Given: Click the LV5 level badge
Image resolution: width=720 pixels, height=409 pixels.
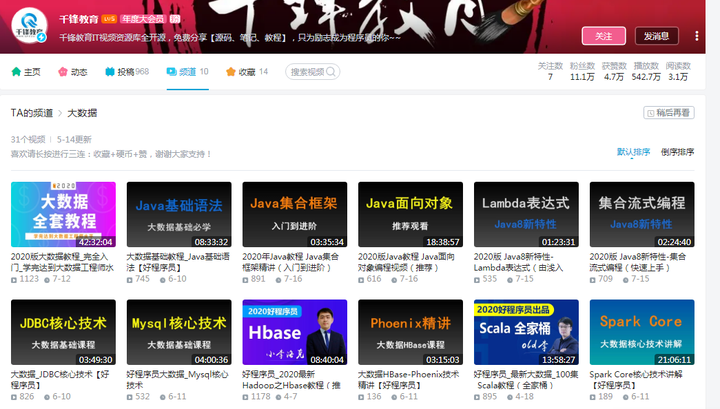Looking at the screenshot, I should 109,19.
